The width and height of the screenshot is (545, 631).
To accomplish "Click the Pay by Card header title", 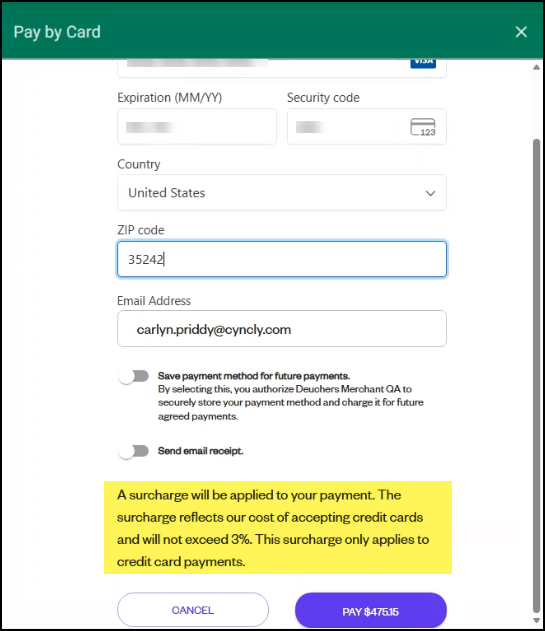I will (x=57, y=32).
